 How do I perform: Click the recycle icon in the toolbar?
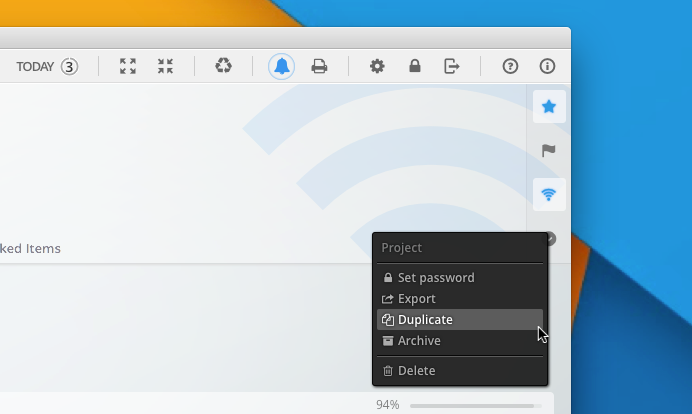(x=224, y=67)
